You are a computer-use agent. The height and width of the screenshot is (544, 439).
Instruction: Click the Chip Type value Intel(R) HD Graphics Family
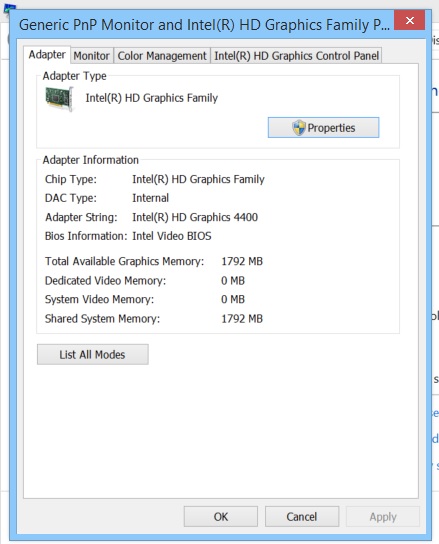(x=198, y=179)
